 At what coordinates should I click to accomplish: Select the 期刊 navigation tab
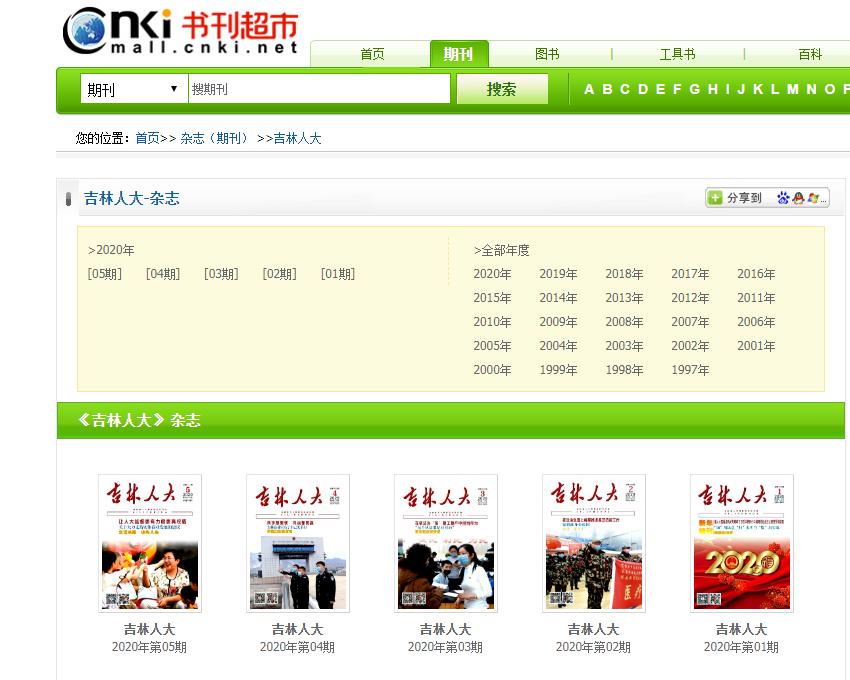tap(459, 54)
